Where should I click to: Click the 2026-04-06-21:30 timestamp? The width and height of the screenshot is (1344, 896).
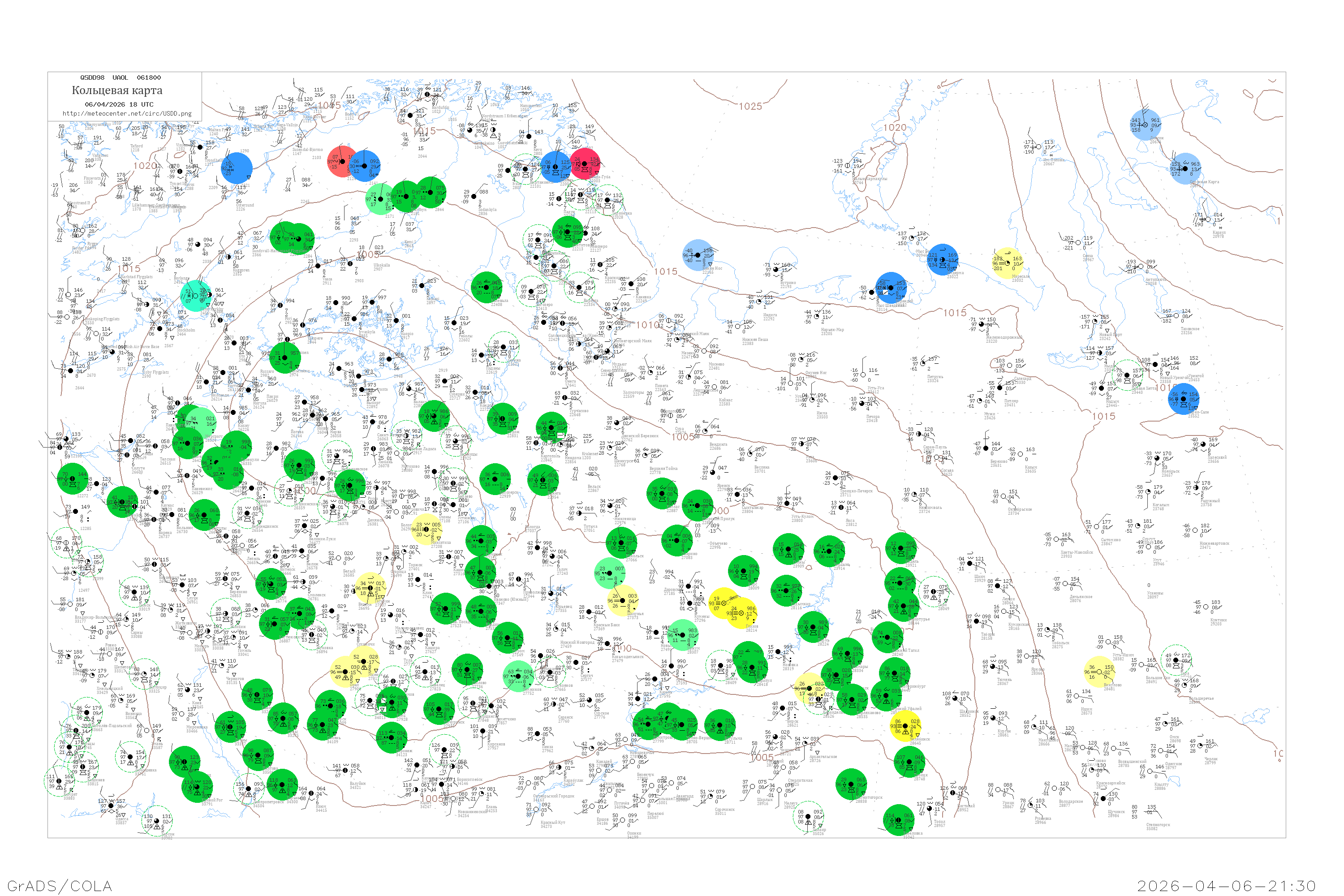[x=1226, y=886]
